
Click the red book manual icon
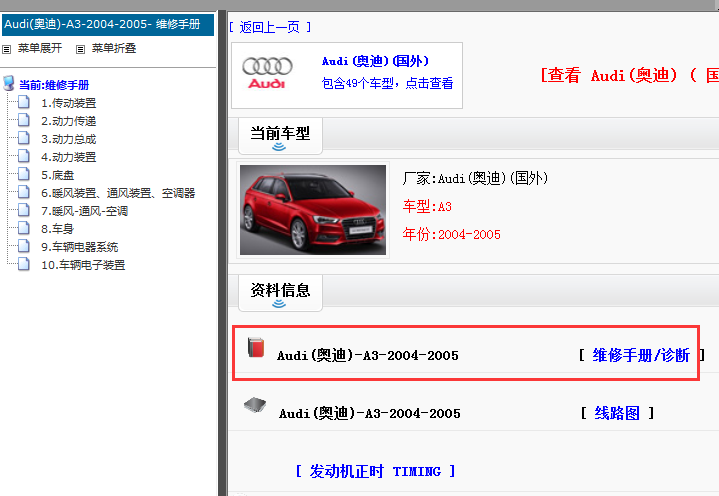256,347
